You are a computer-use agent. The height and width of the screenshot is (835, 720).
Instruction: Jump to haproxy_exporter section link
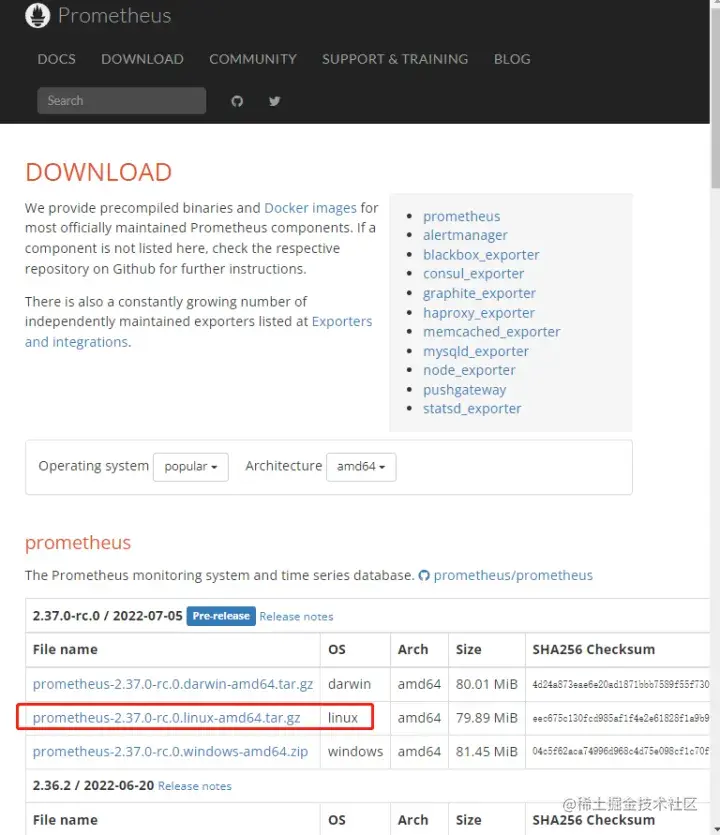click(479, 313)
